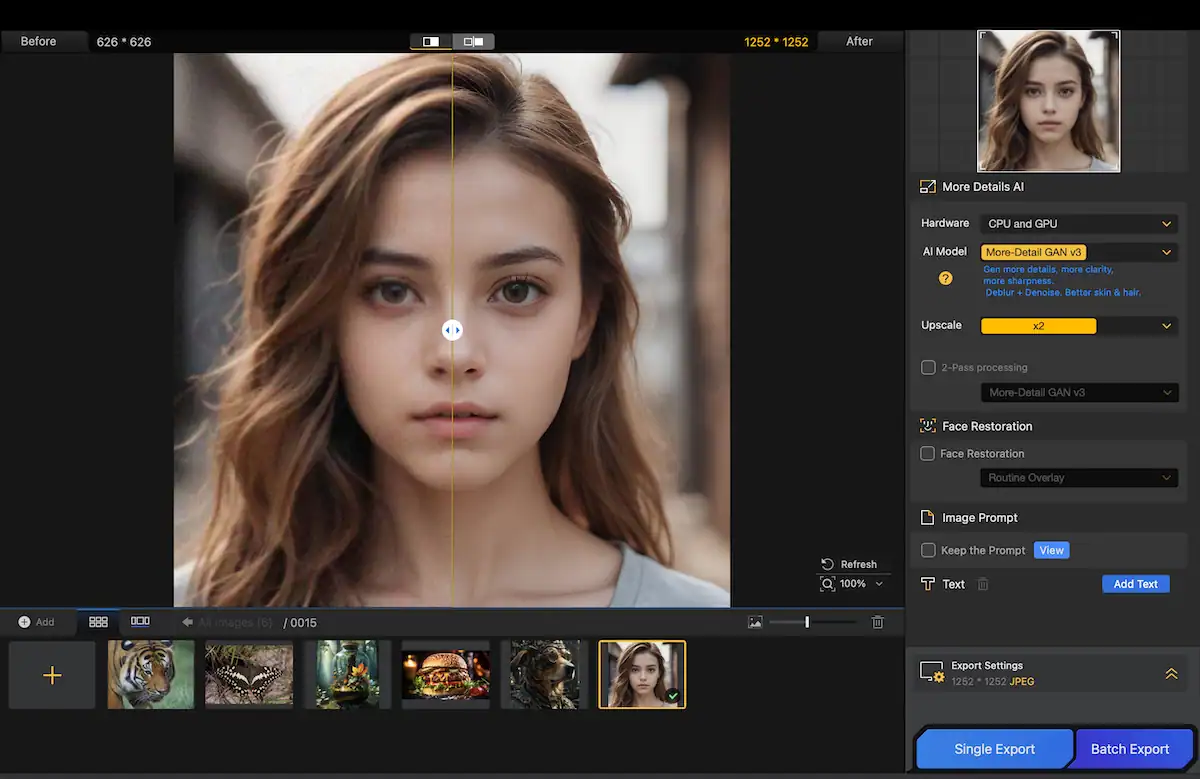The width and height of the screenshot is (1200, 779).
Task: Check the Keep the Prompt option
Action: point(929,550)
